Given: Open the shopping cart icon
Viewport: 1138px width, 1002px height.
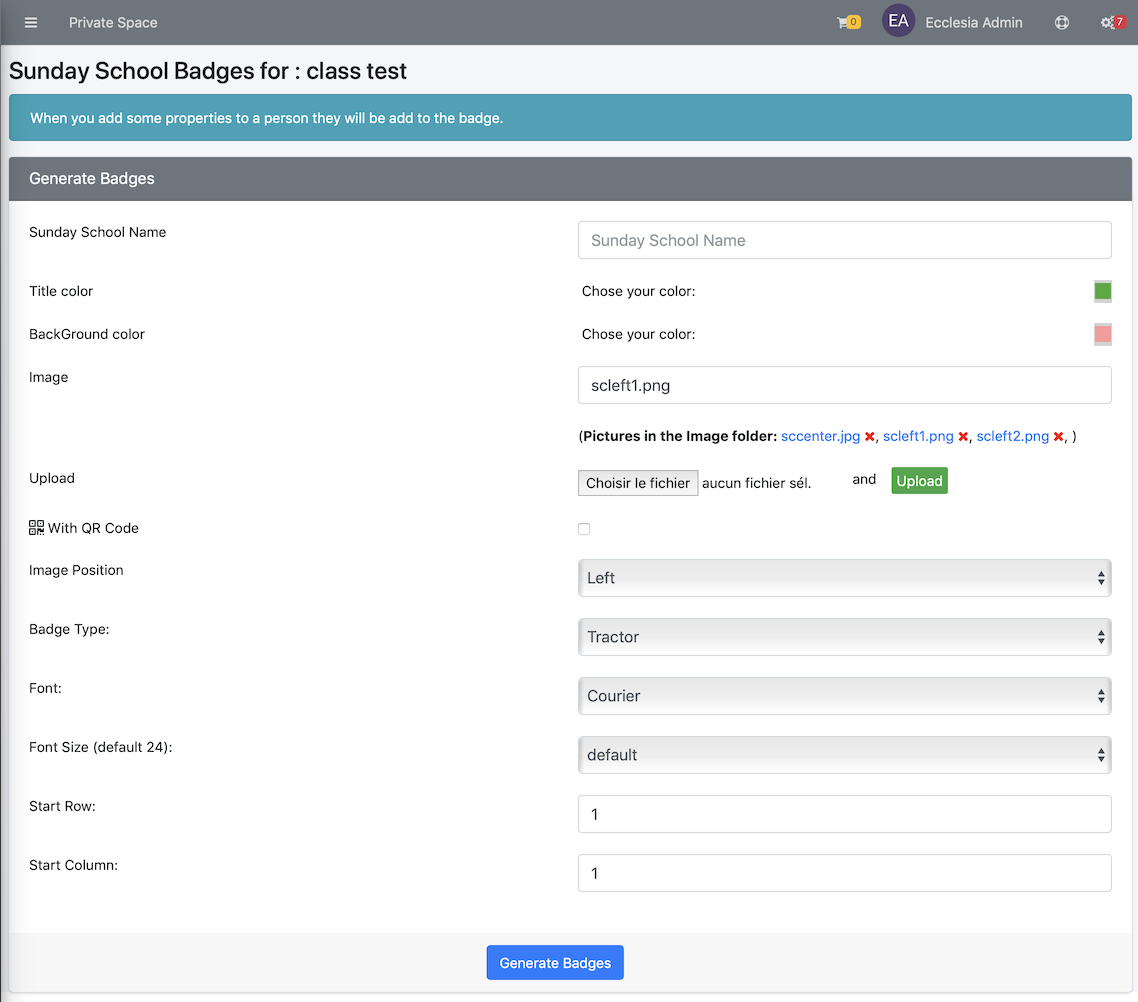Looking at the screenshot, I should pos(847,22).
